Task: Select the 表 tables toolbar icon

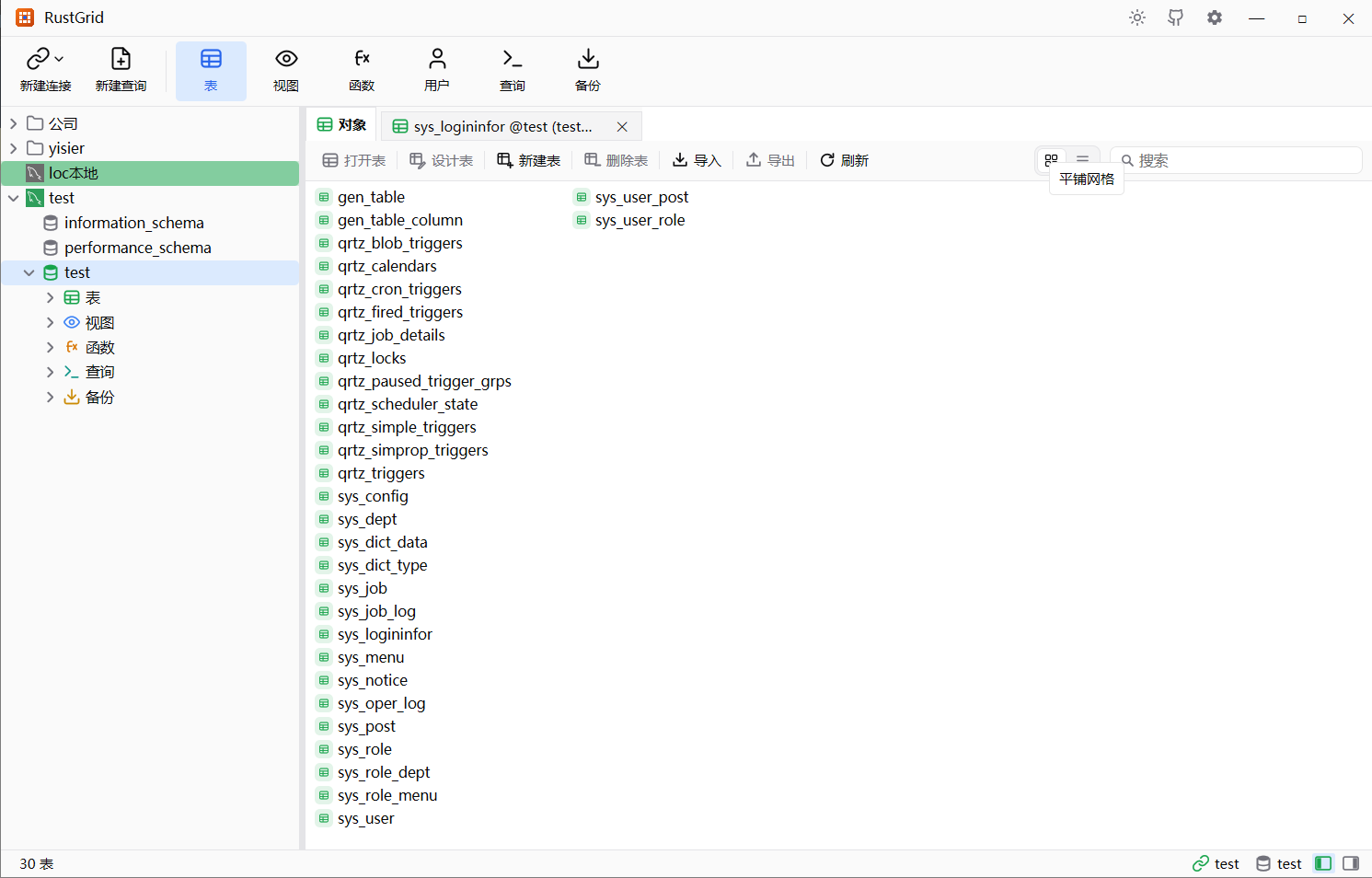Action: point(211,71)
